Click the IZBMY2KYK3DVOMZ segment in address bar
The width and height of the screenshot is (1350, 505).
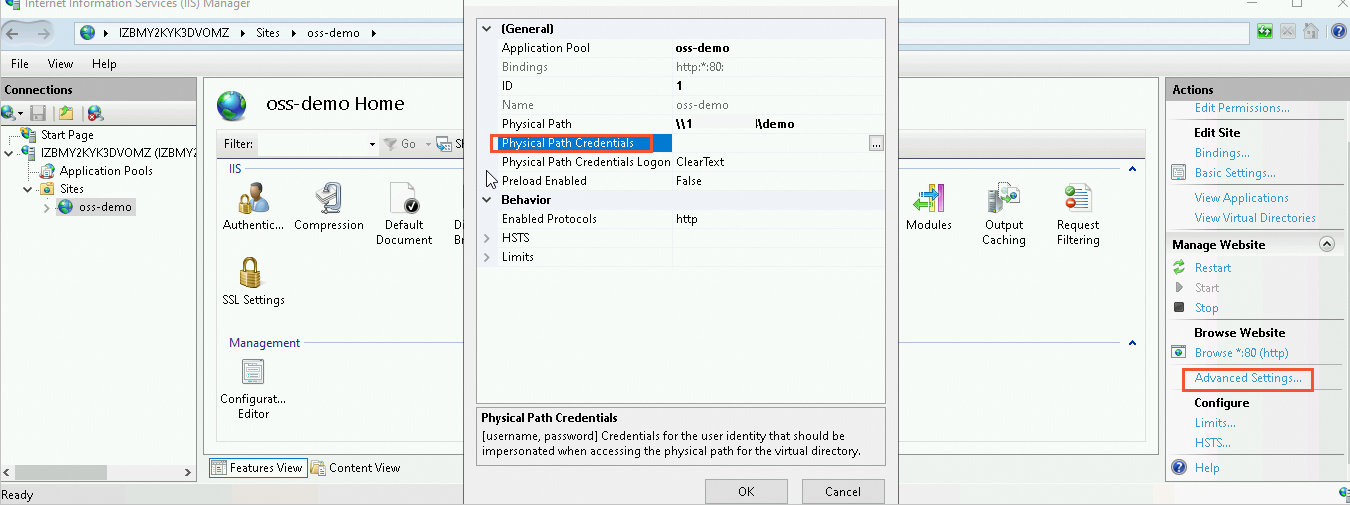(174, 33)
